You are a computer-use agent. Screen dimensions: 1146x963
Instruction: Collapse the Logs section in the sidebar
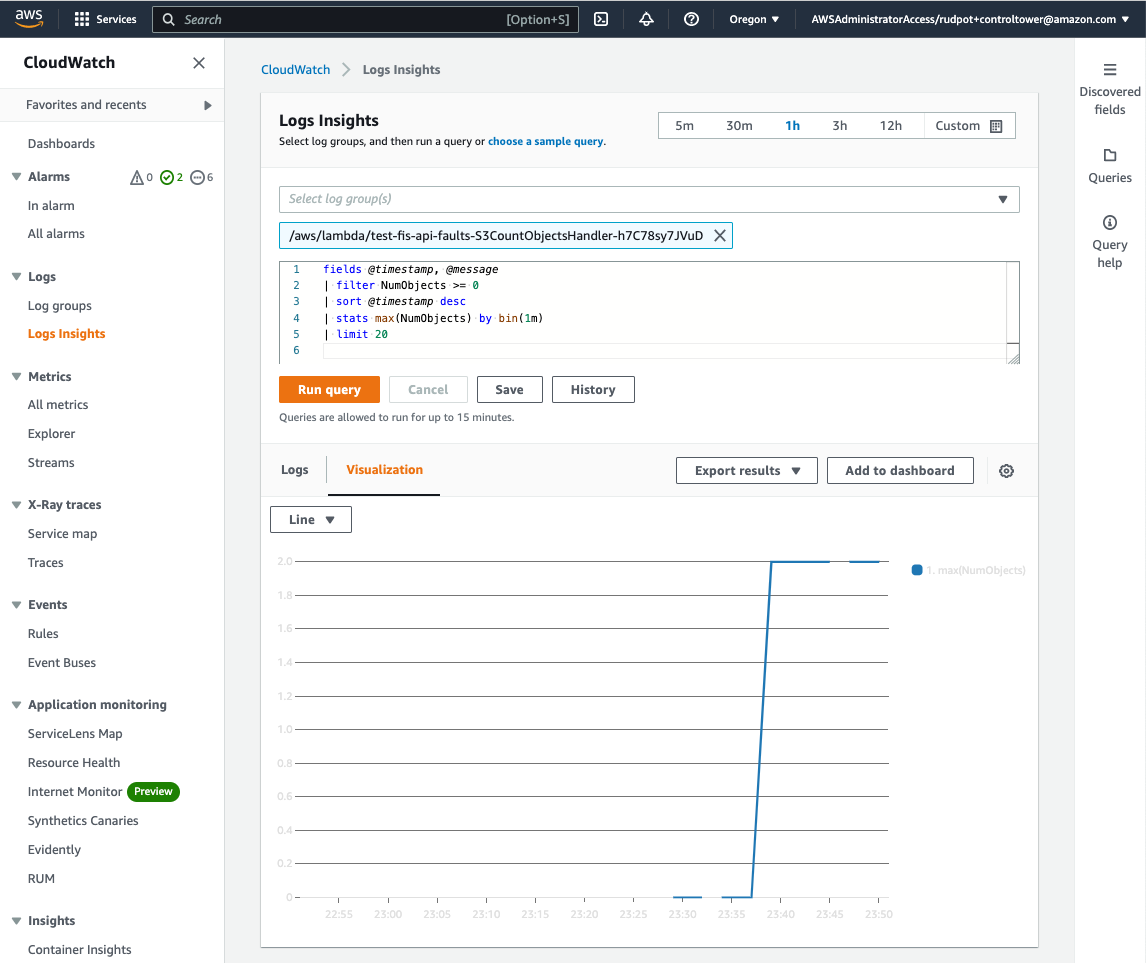point(16,276)
